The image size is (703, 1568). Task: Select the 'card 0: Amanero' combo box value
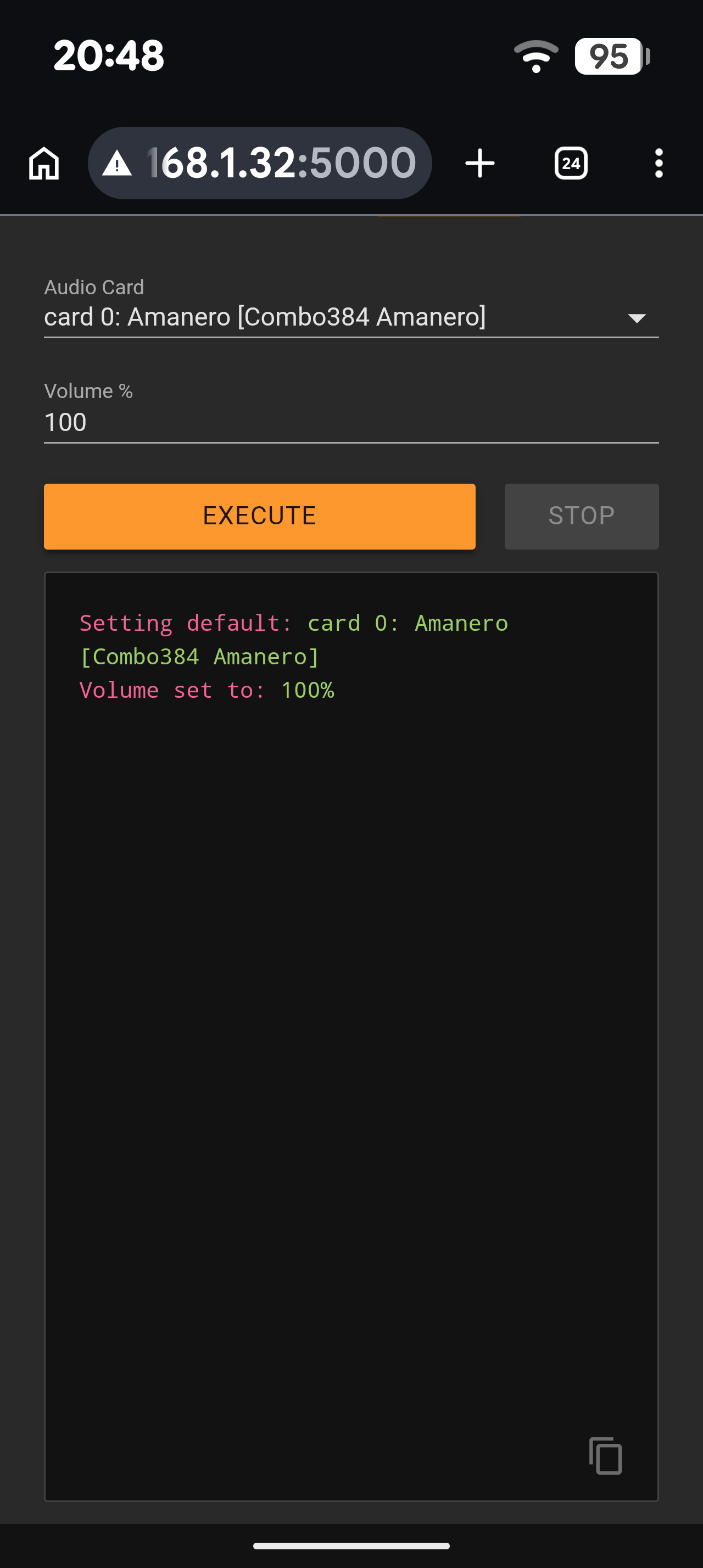click(265, 317)
